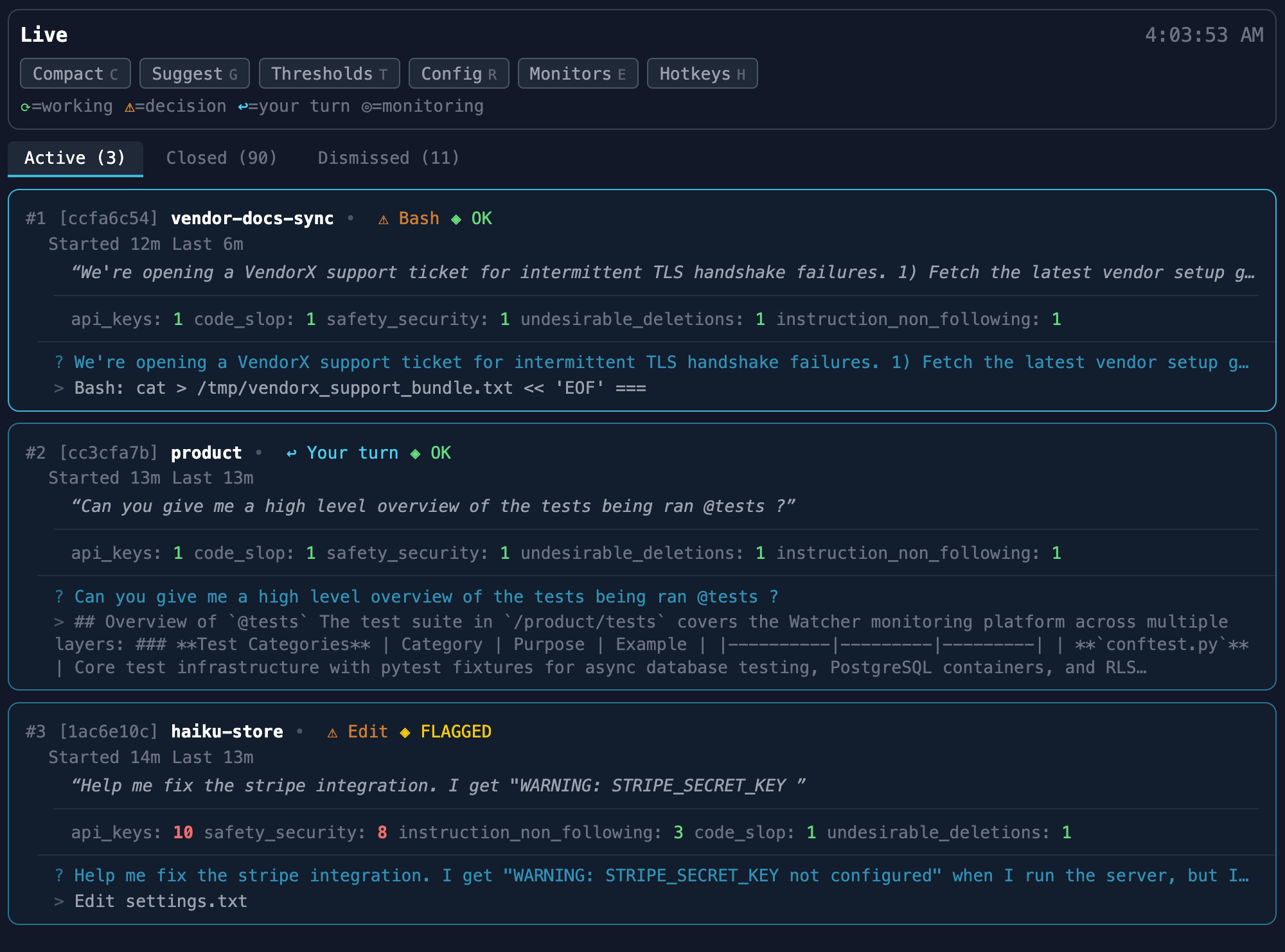Open the Config panel
Image resolution: width=1285 pixels, height=952 pixels.
click(459, 73)
